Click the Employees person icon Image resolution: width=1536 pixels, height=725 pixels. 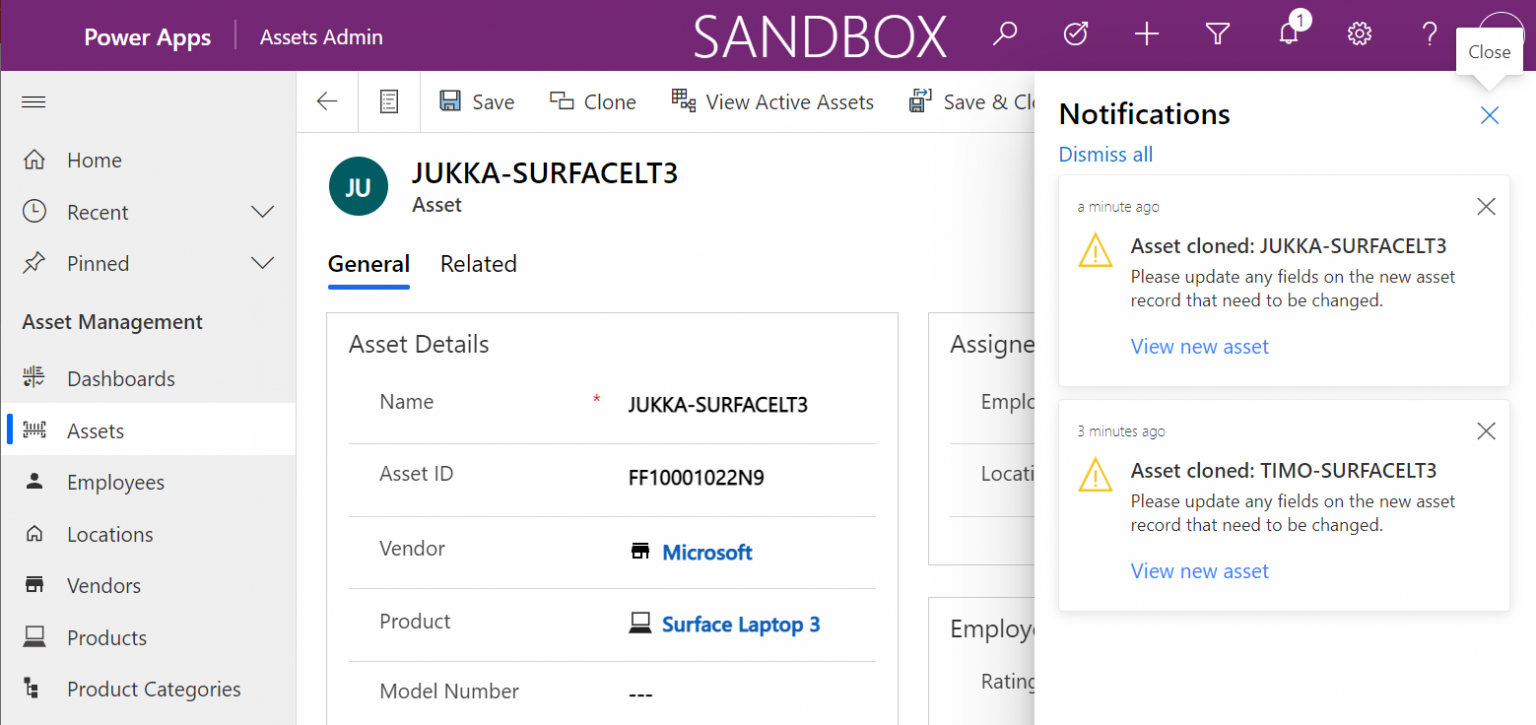pos(34,482)
